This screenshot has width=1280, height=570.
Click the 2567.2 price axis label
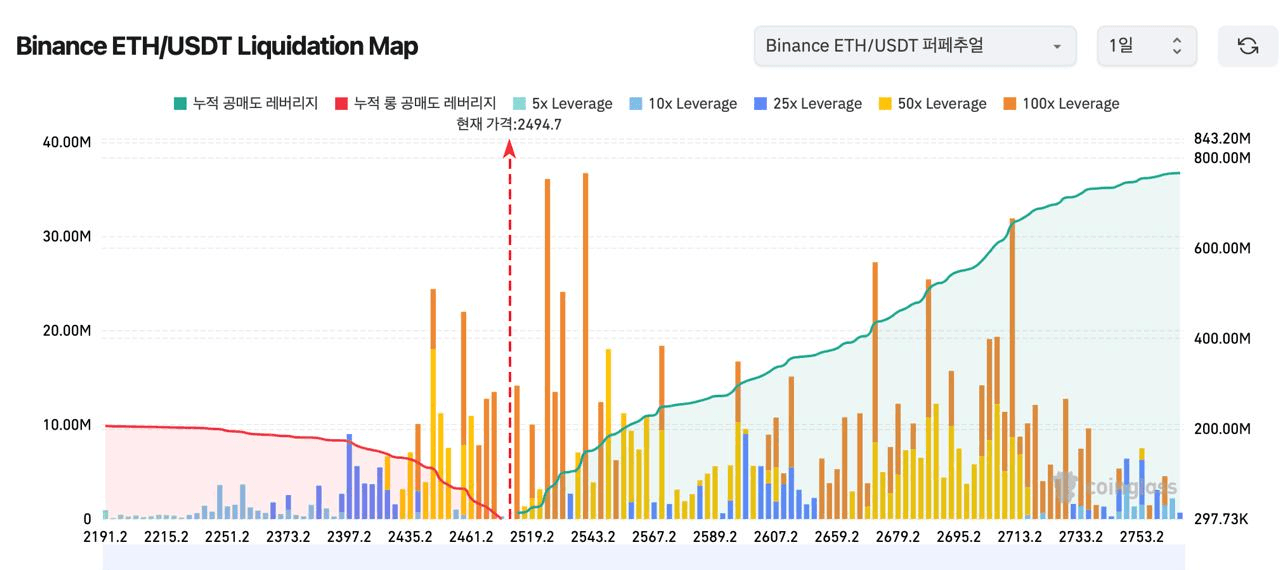(654, 537)
